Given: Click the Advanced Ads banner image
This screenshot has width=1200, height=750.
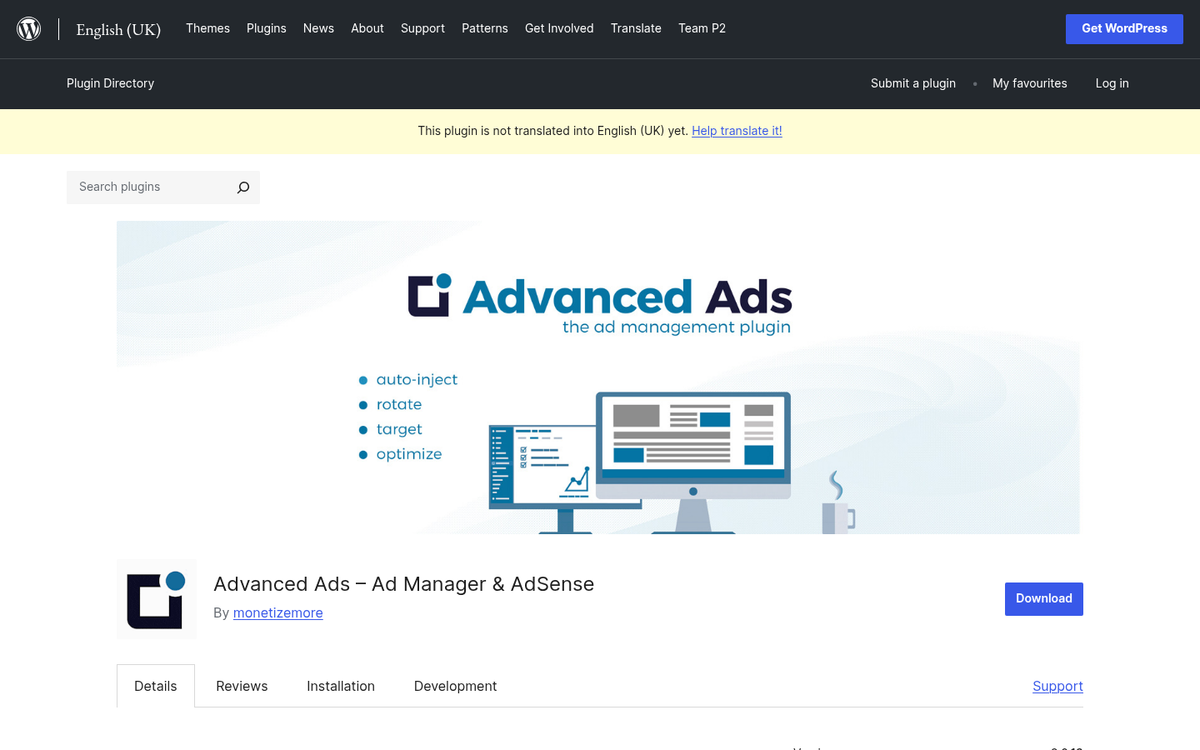Looking at the screenshot, I should 600,380.
